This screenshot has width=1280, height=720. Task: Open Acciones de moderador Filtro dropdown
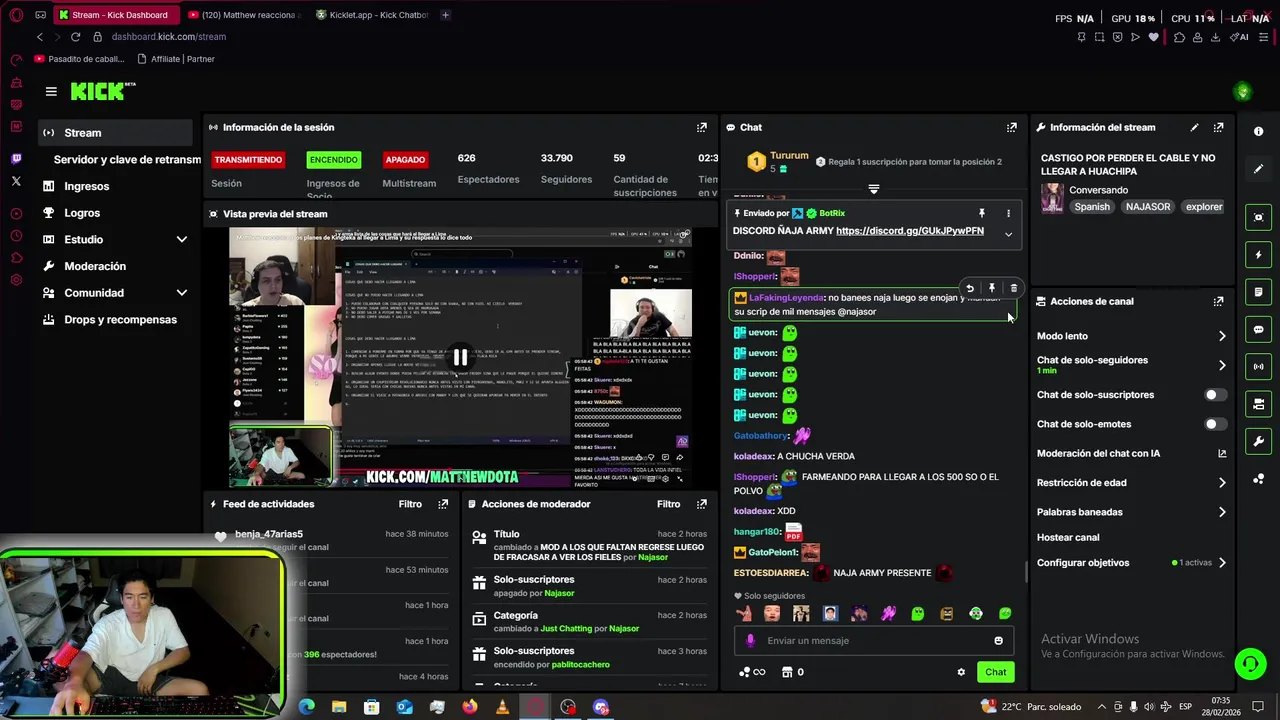click(x=668, y=504)
